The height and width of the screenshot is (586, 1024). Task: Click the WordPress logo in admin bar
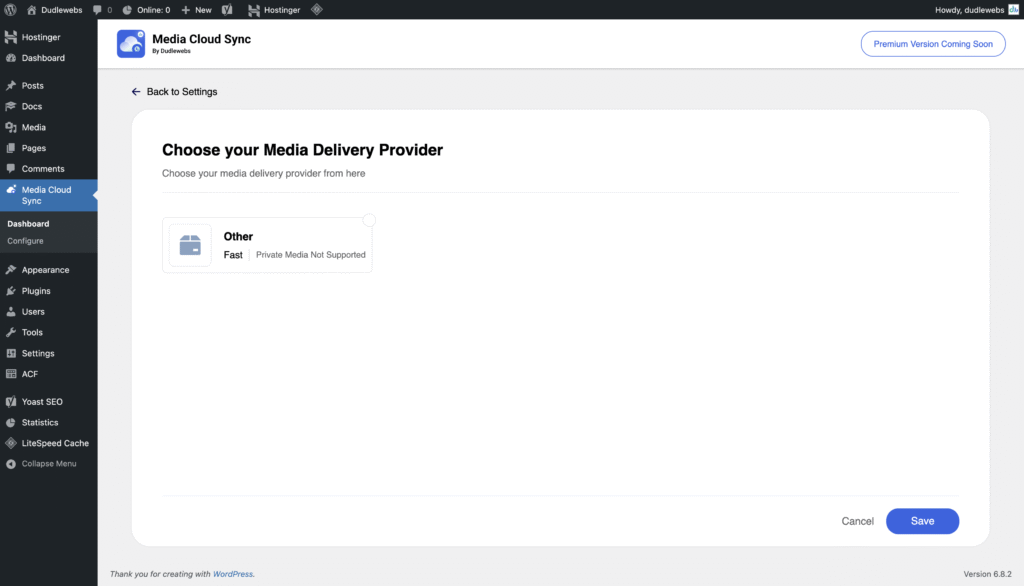click(x=10, y=10)
